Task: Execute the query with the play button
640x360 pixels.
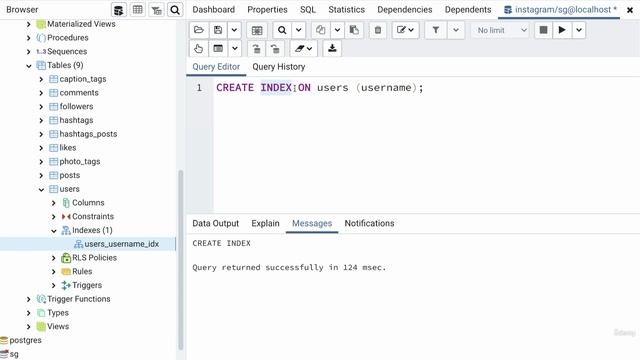Action: pyautogui.click(x=562, y=30)
